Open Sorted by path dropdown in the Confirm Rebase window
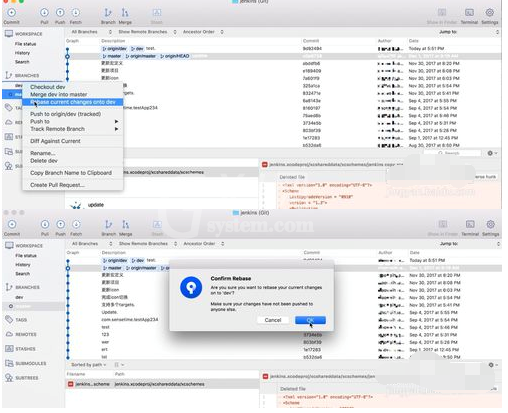The height and width of the screenshot is (413, 508). pyautogui.click(x=89, y=365)
